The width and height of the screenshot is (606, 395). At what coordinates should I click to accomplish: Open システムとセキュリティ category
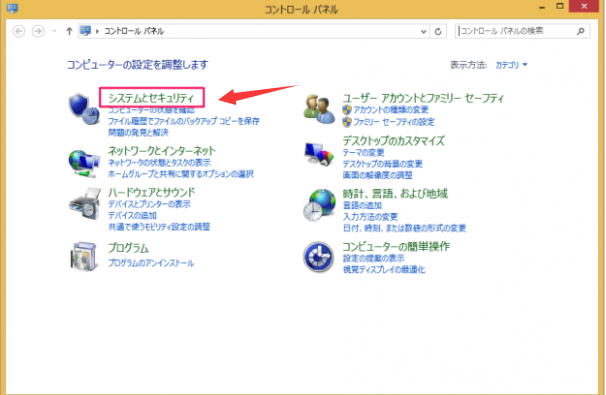click(x=151, y=98)
